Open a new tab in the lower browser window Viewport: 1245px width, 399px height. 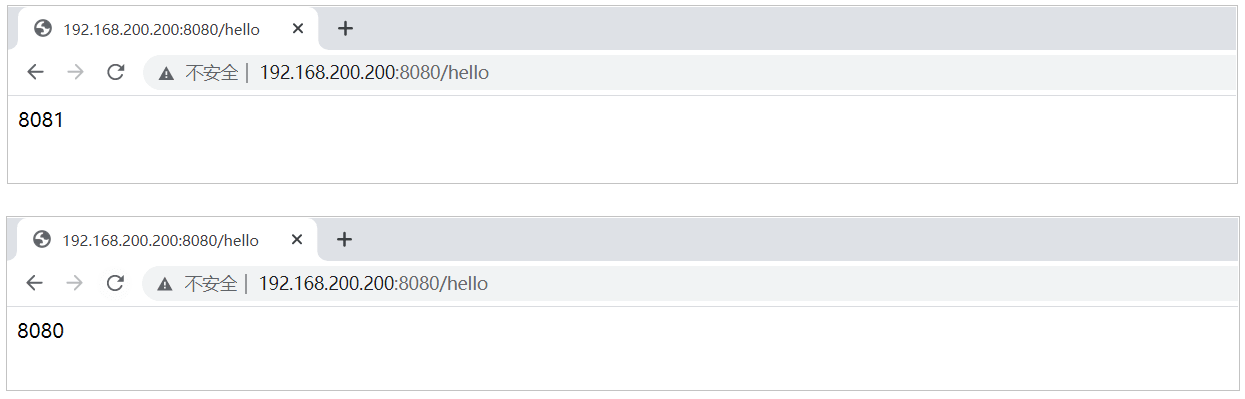345,240
